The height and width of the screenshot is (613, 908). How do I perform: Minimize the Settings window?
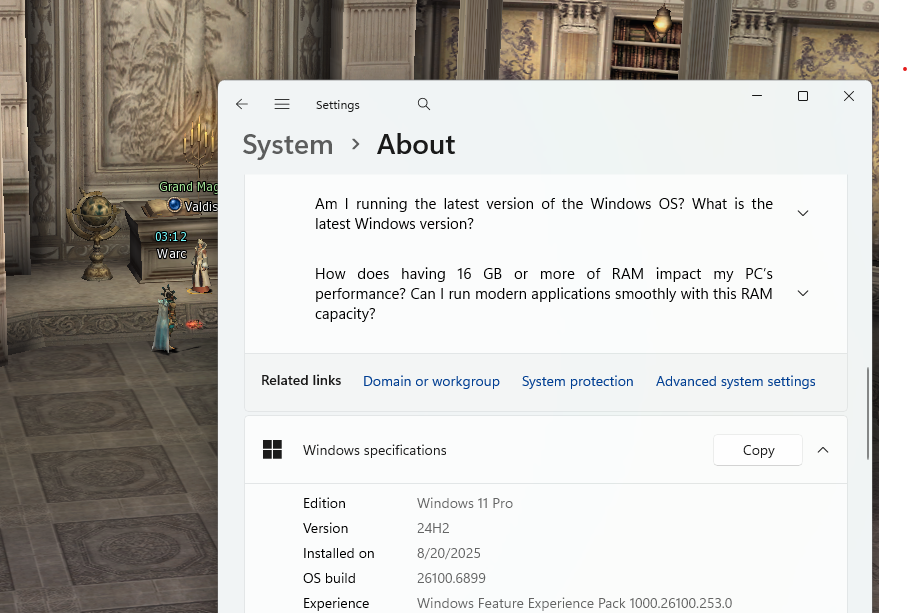(756, 96)
